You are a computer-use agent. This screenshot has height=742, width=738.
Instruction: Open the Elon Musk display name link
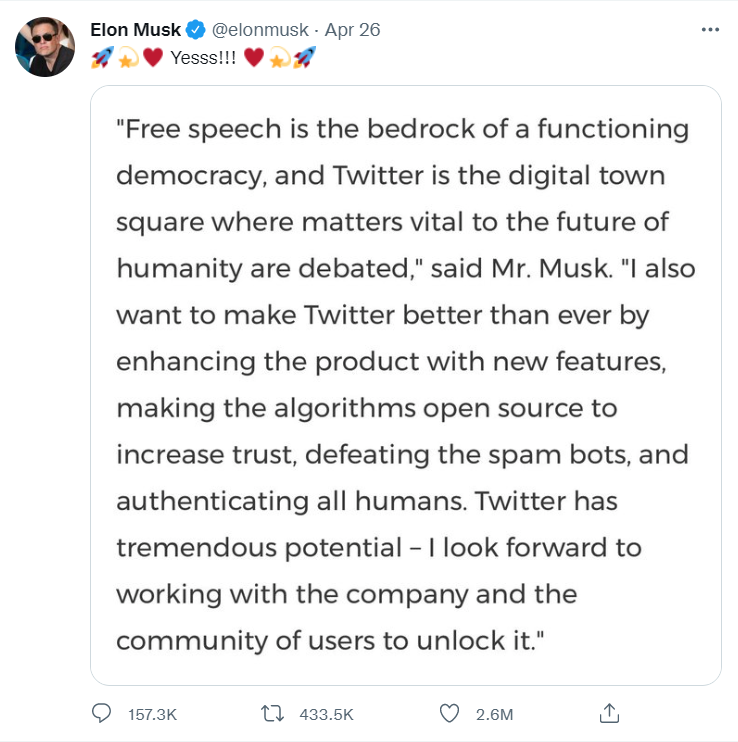pos(135,30)
